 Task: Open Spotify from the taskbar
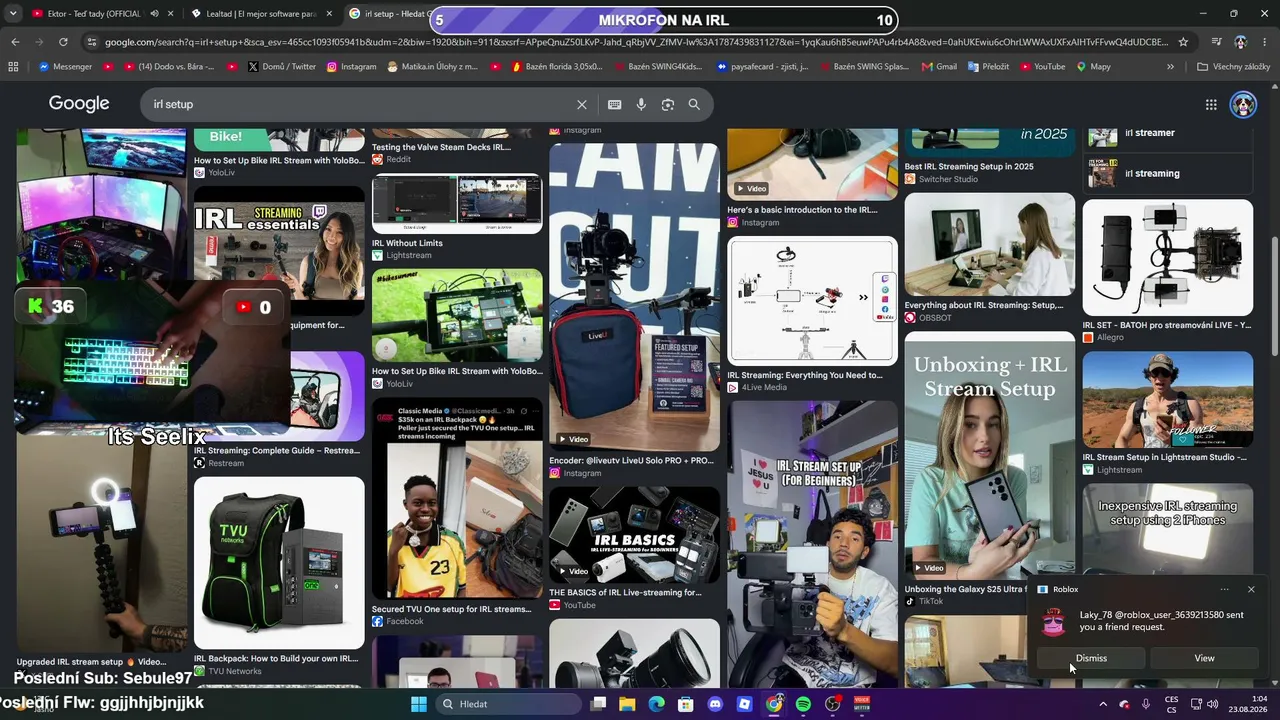click(803, 704)
